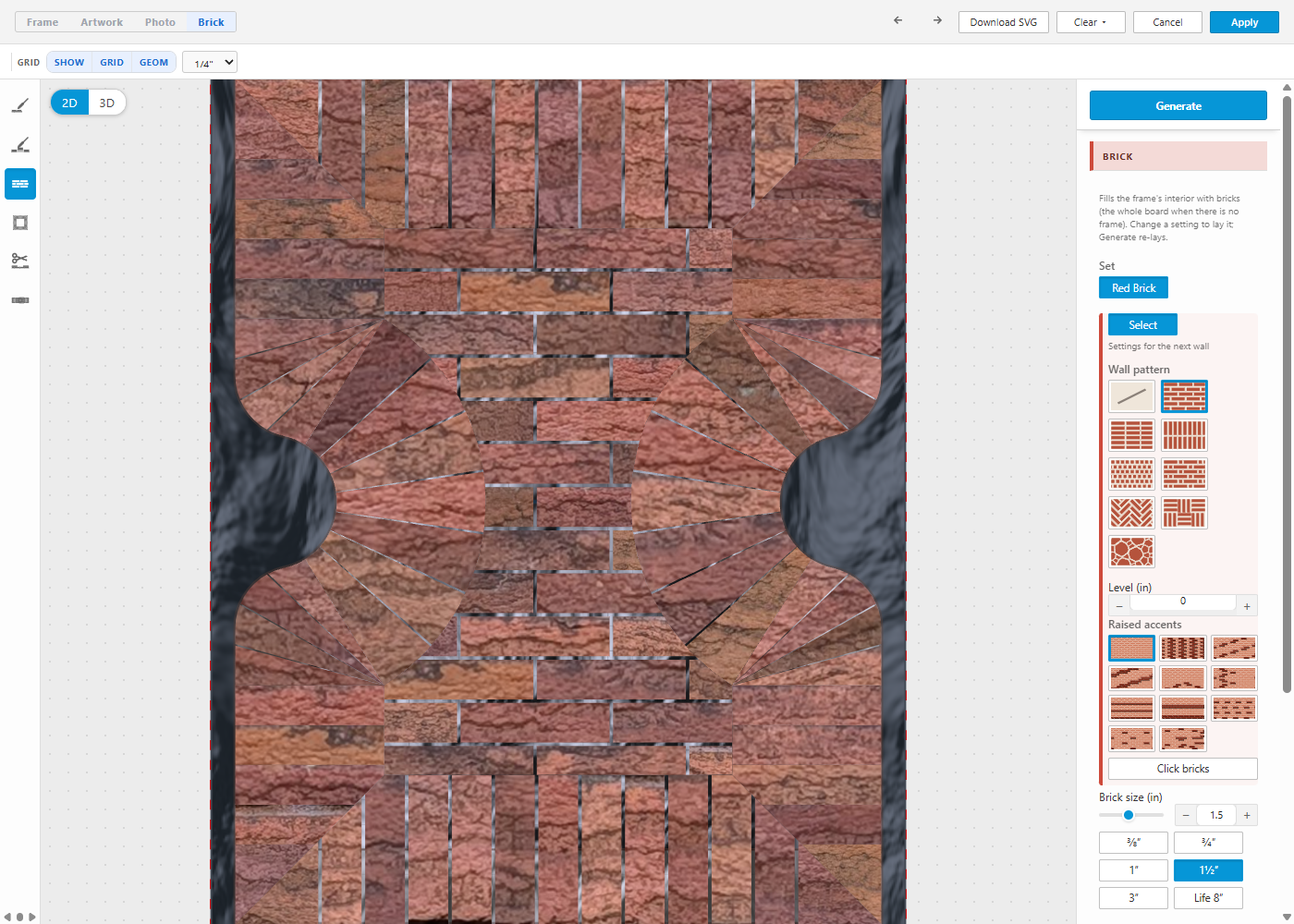Screen dimensions: 1294x924
Task: Select the brick wall tool in left toolbar
Action: pyautogui.click(x=20, y=184)
